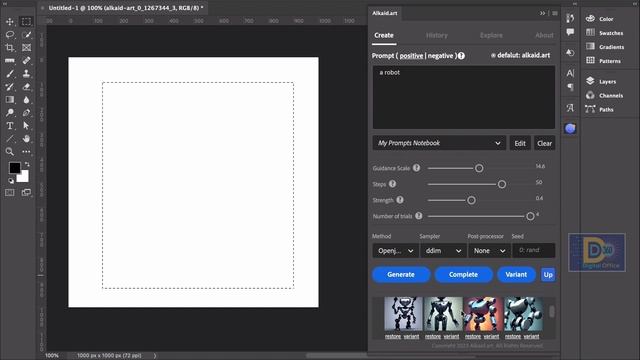Select the Eraser tool
Screen dimensions: 640x360
point(27,87)
